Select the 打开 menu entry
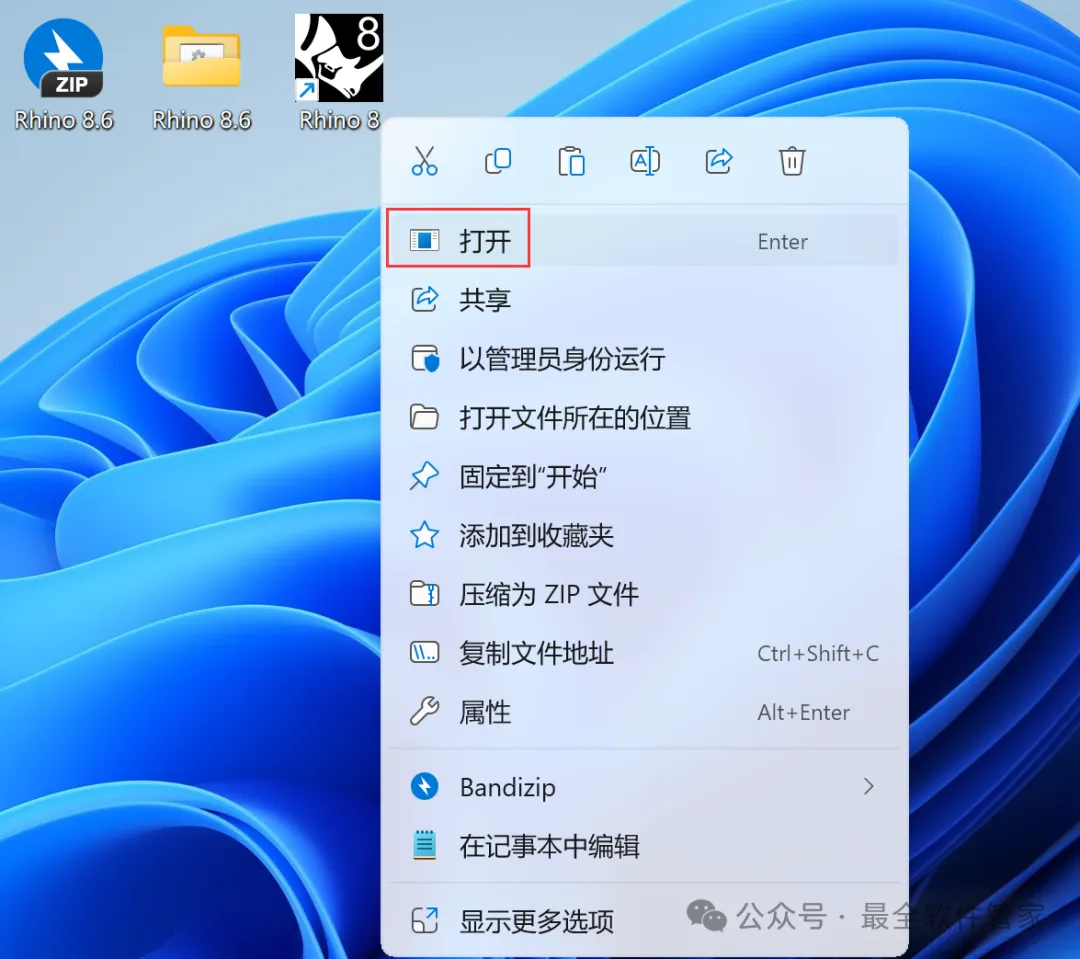 click(643, 240)
